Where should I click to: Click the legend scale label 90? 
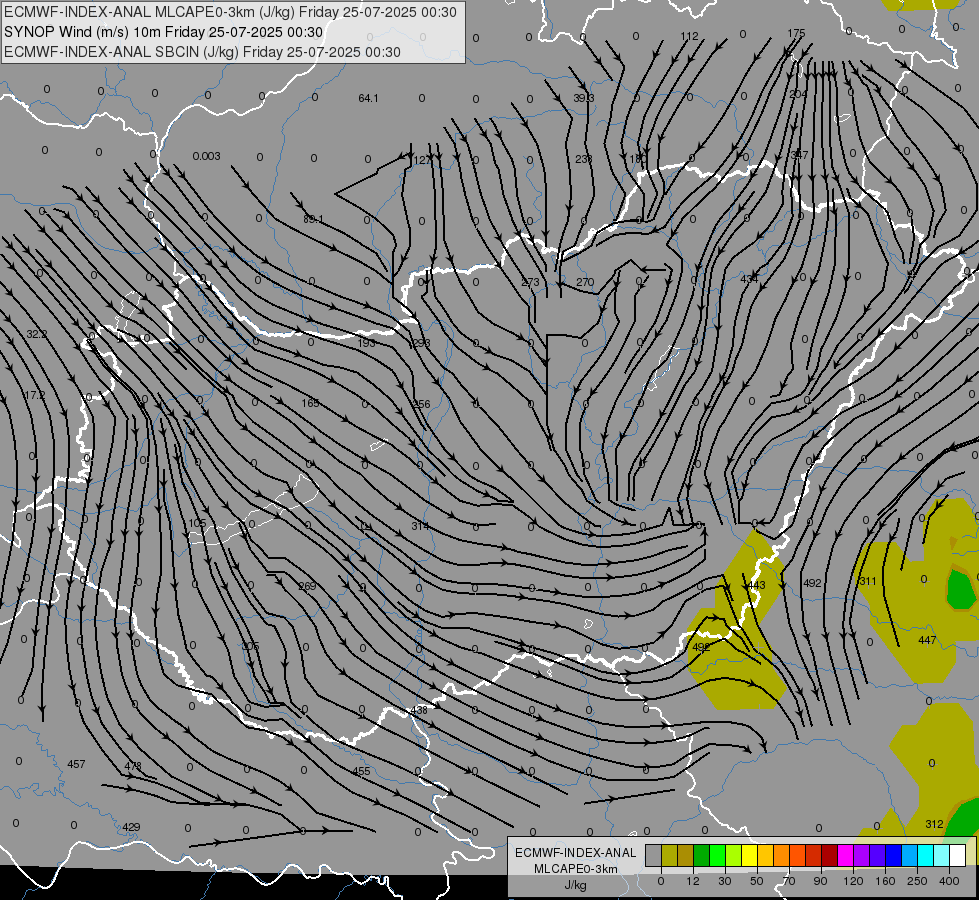pos(820,881)
